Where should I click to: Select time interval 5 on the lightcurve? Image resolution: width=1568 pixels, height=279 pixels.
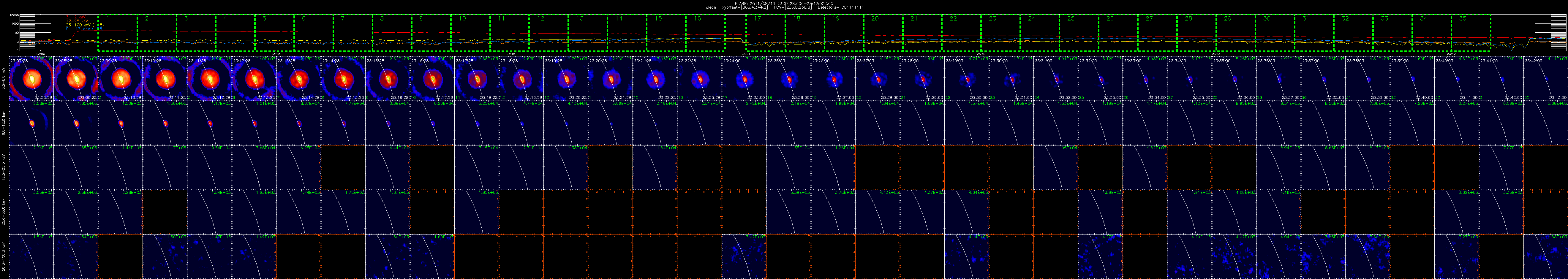point(274,33)
